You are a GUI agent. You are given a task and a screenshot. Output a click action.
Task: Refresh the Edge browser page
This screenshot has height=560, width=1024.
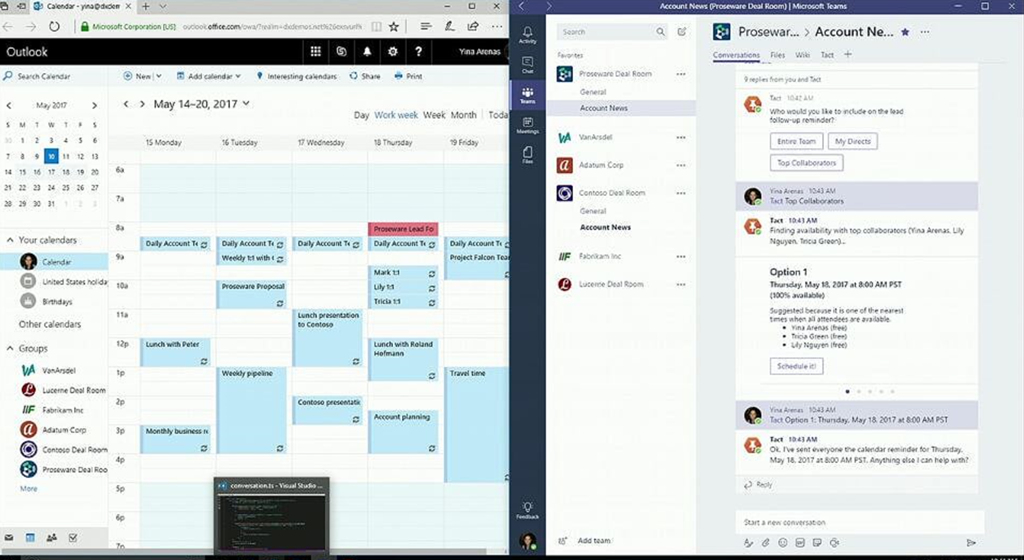click(54, 27)
